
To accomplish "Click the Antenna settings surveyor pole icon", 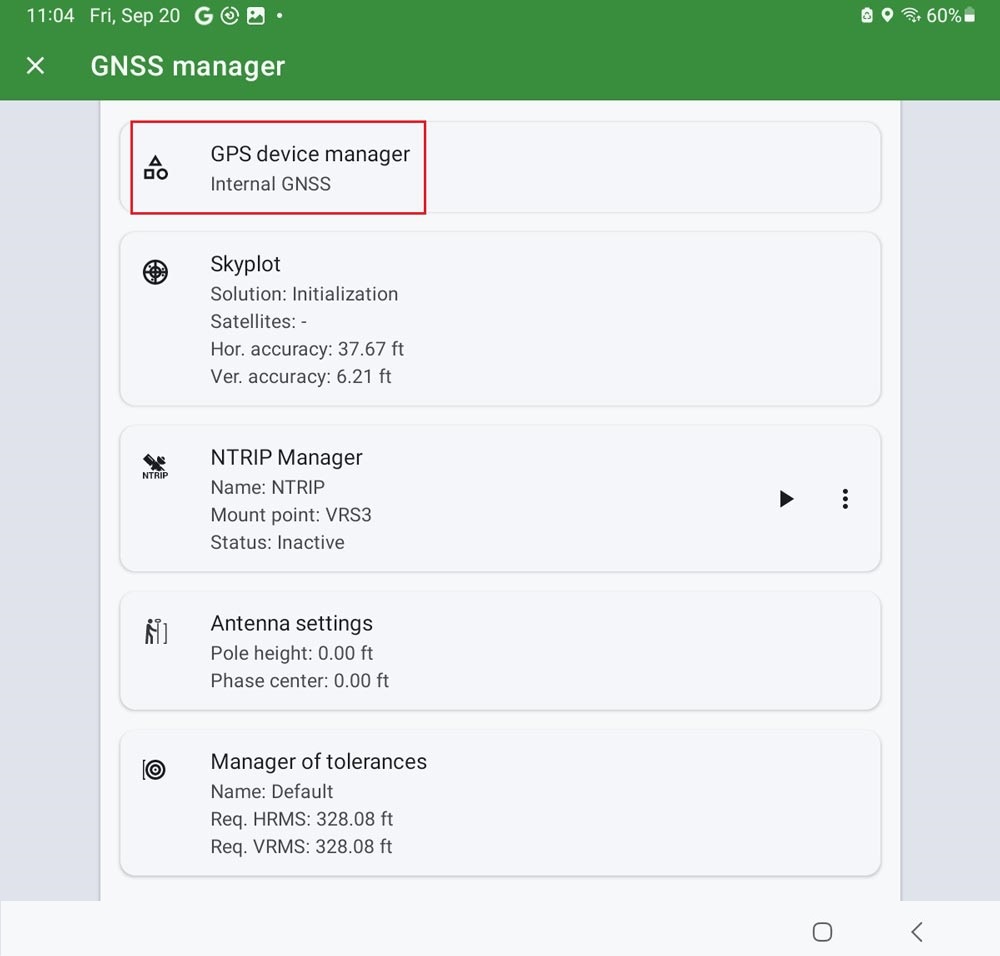I will point(155,632).
